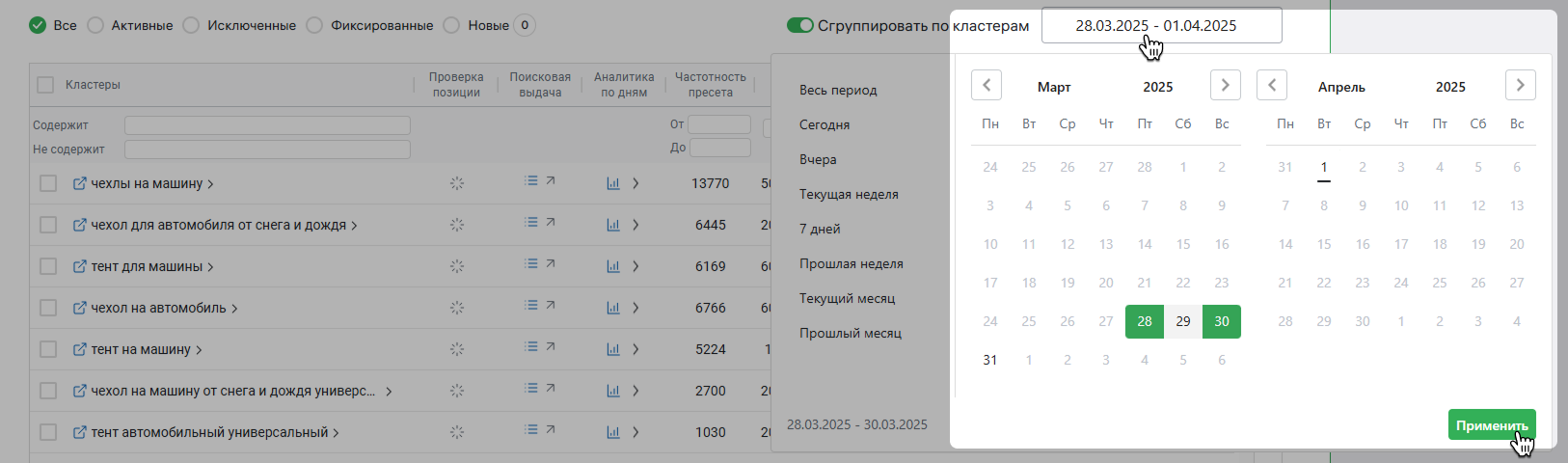1568x463 pixels.
Task: Click analytics chart icon for 'чехол для автомобиля от снега и дождя'
Action: point(613,225)
